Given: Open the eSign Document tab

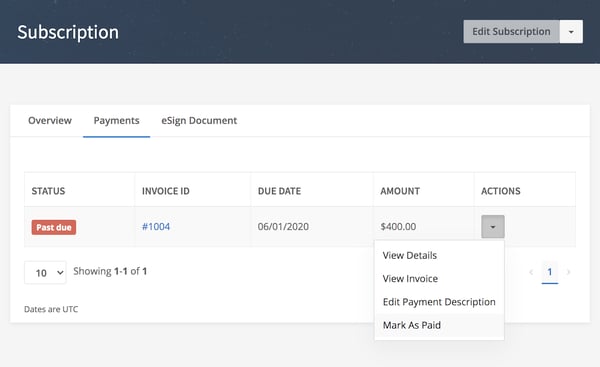Looking at the screenshot, I should coord(199,121).
